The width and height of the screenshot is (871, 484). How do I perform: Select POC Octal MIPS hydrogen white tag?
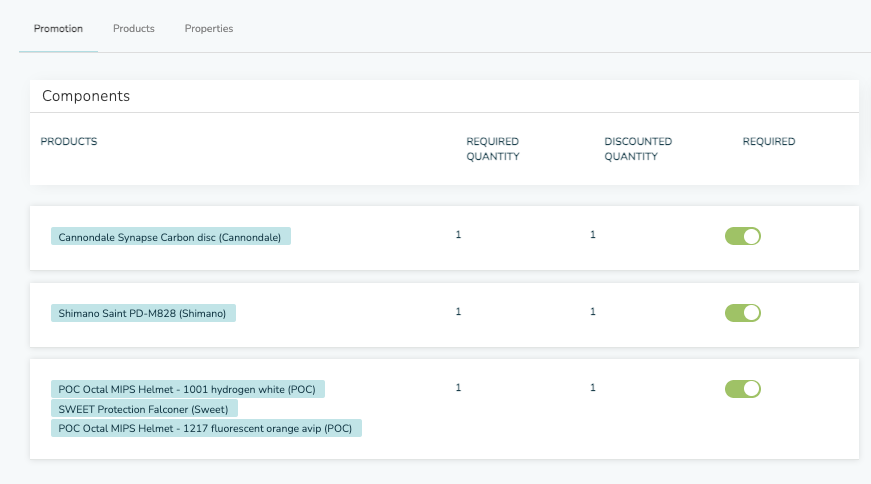coord(188,389)
